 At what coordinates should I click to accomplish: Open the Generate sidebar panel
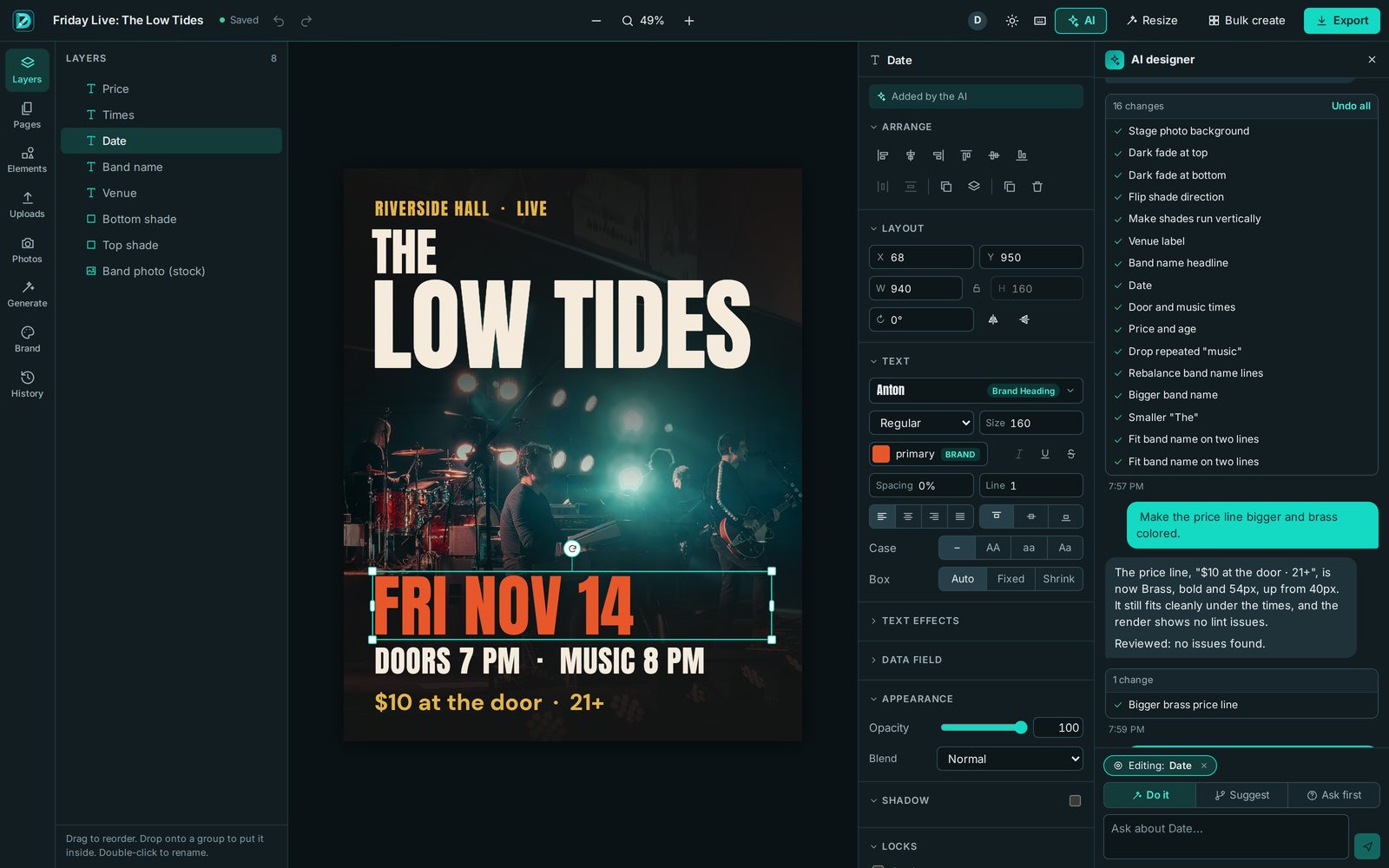(27, 294)
